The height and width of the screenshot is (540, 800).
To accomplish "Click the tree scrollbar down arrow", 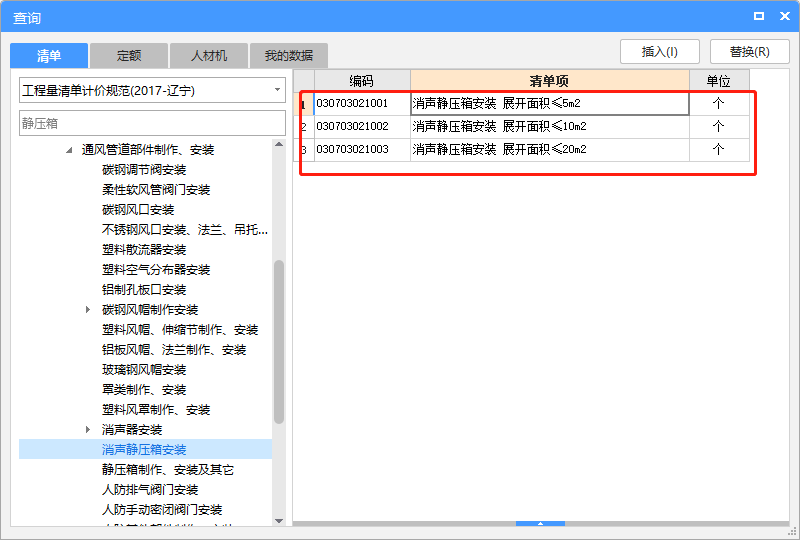I will [279, 521].
